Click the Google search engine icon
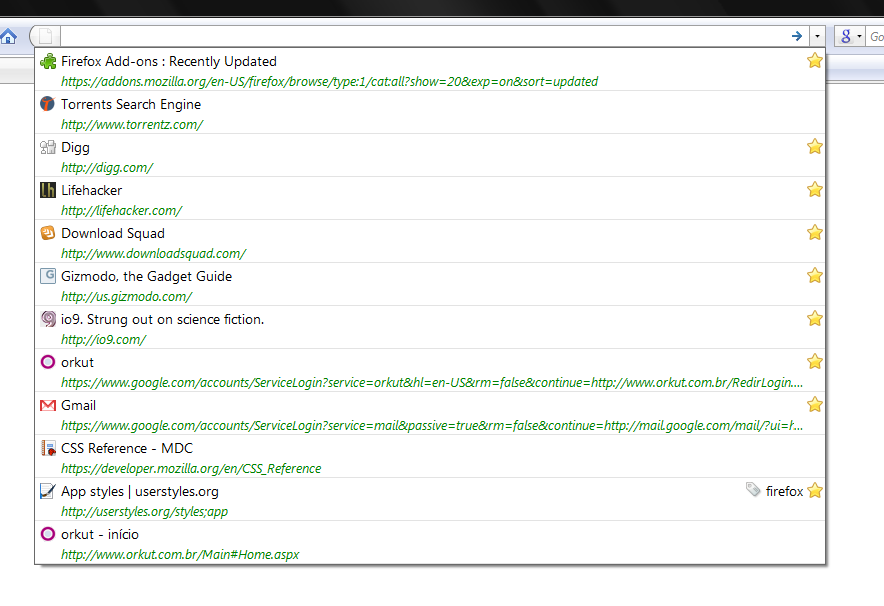This screenshot has height=606, width=884. coord(845,37)
